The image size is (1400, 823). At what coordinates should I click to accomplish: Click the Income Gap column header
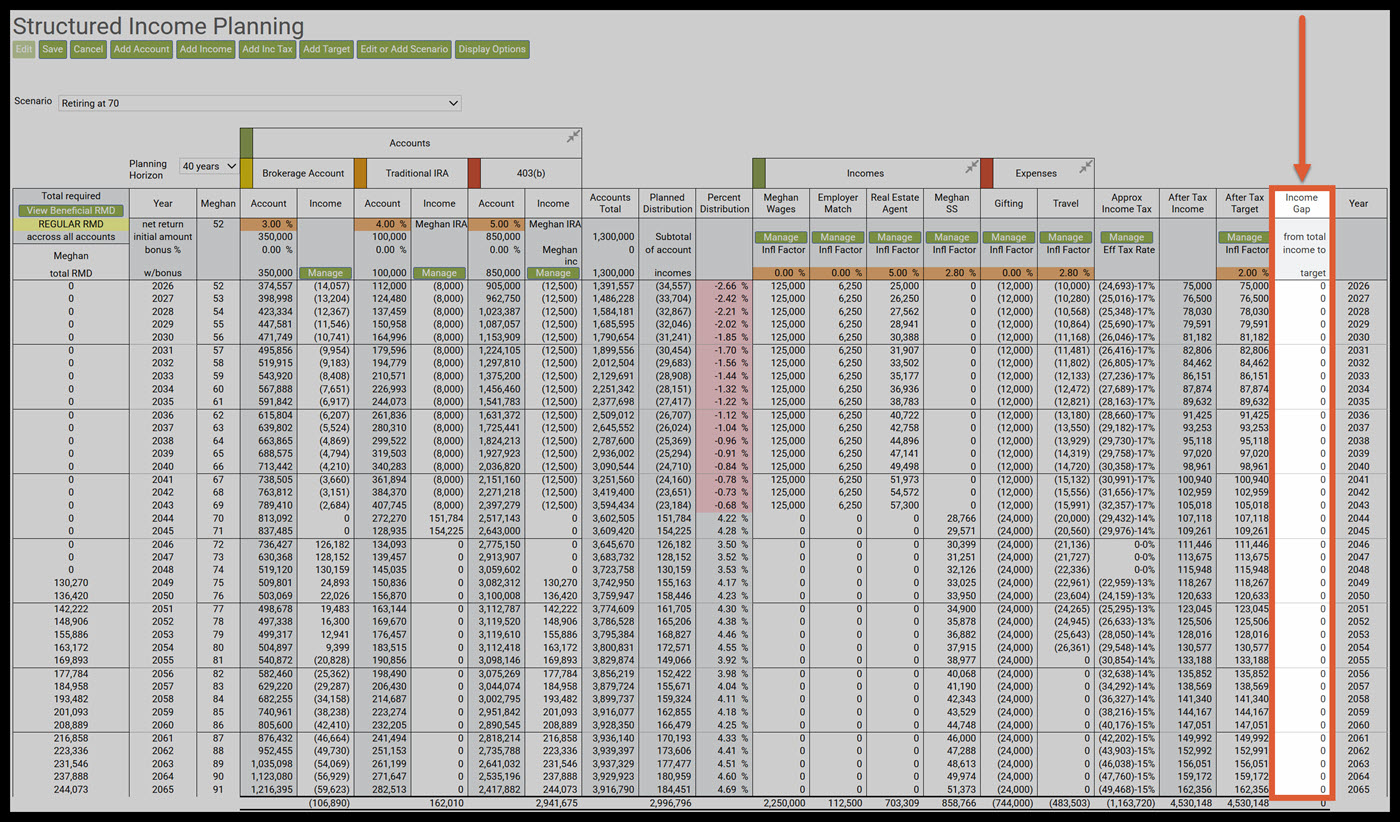pos(1302,203)
